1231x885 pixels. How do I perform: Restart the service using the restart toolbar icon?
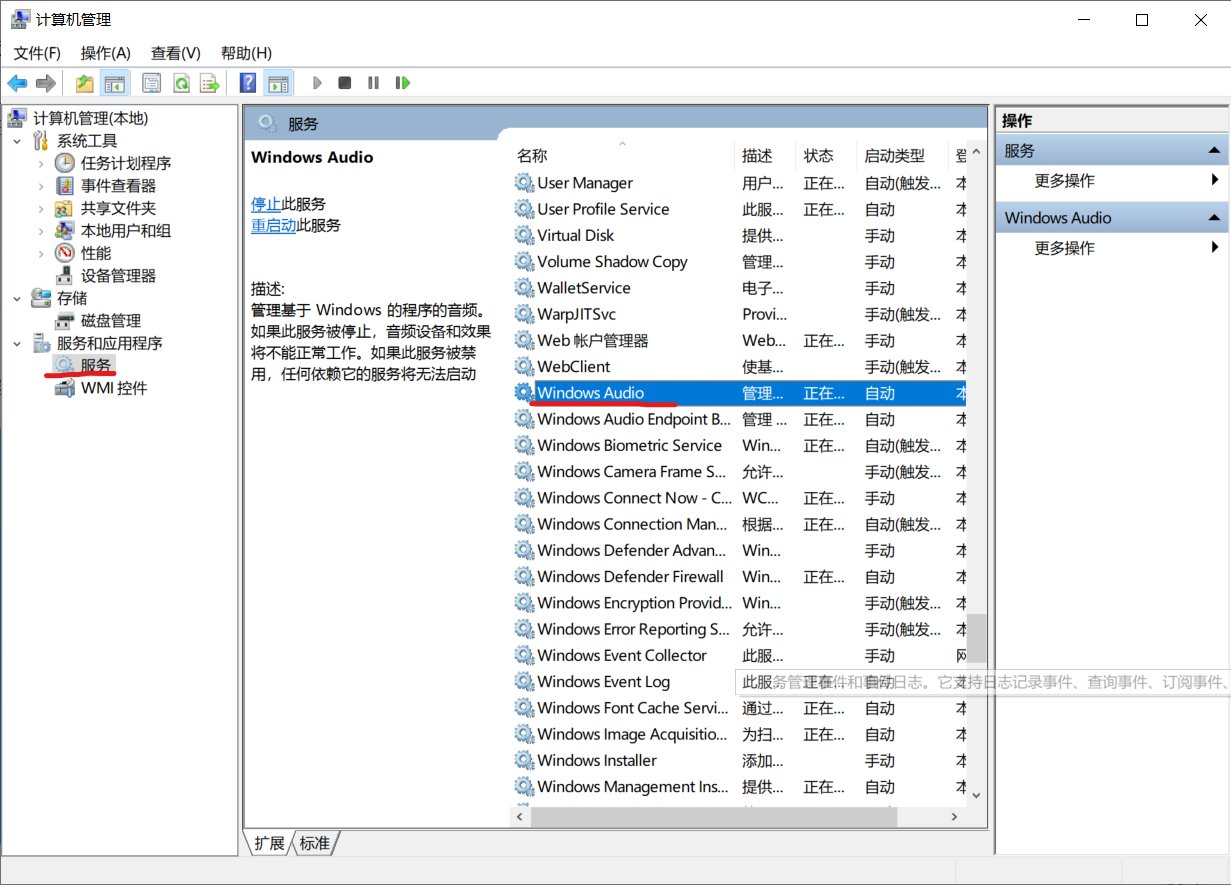click(x=402, y=82)
